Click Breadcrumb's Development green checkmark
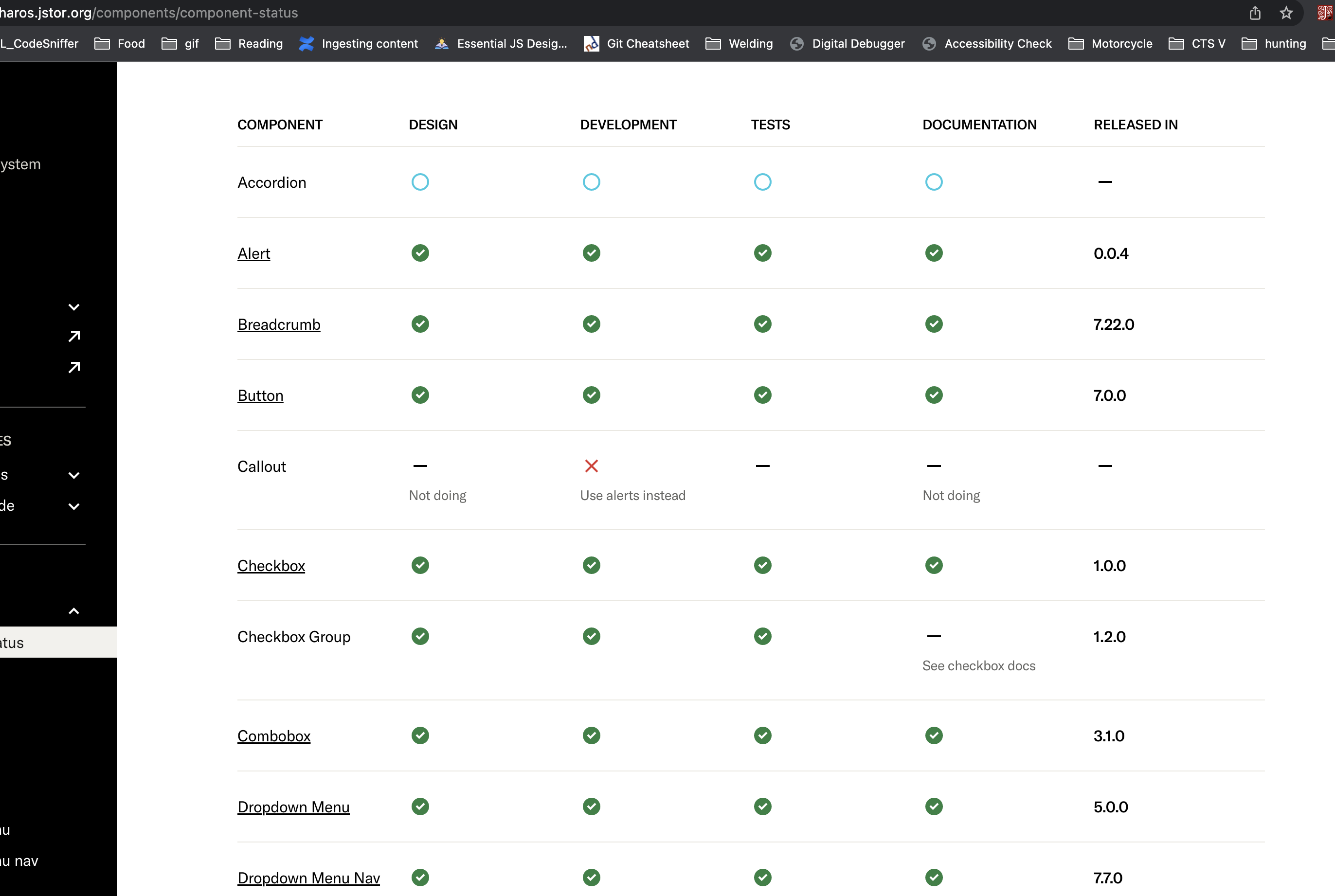The image size is (1335, 896). (x=592, y=324)
